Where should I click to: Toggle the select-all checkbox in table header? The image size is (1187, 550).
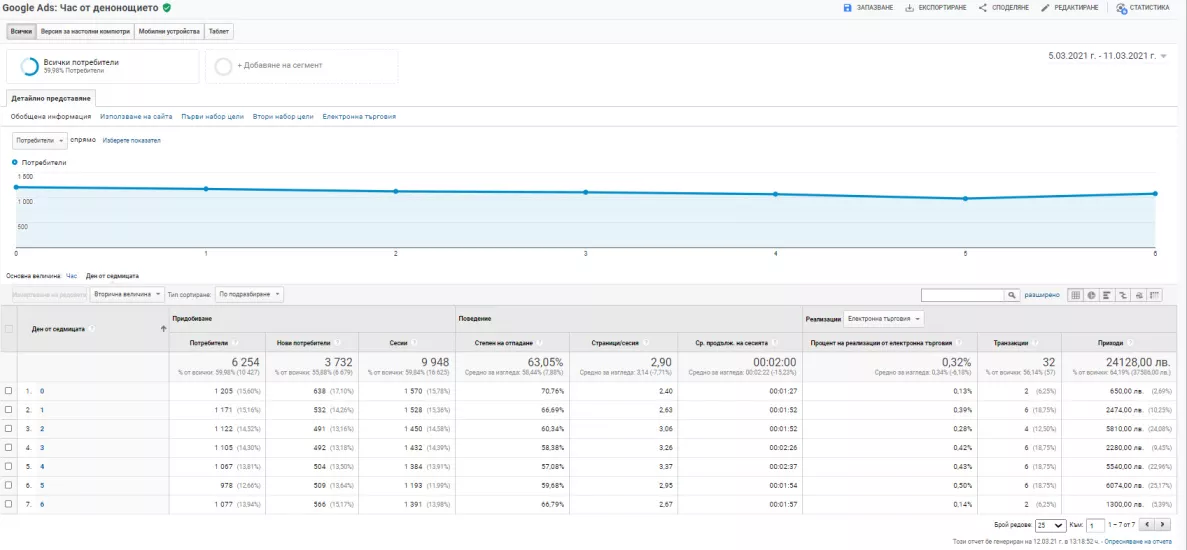(x=8, y=328)
